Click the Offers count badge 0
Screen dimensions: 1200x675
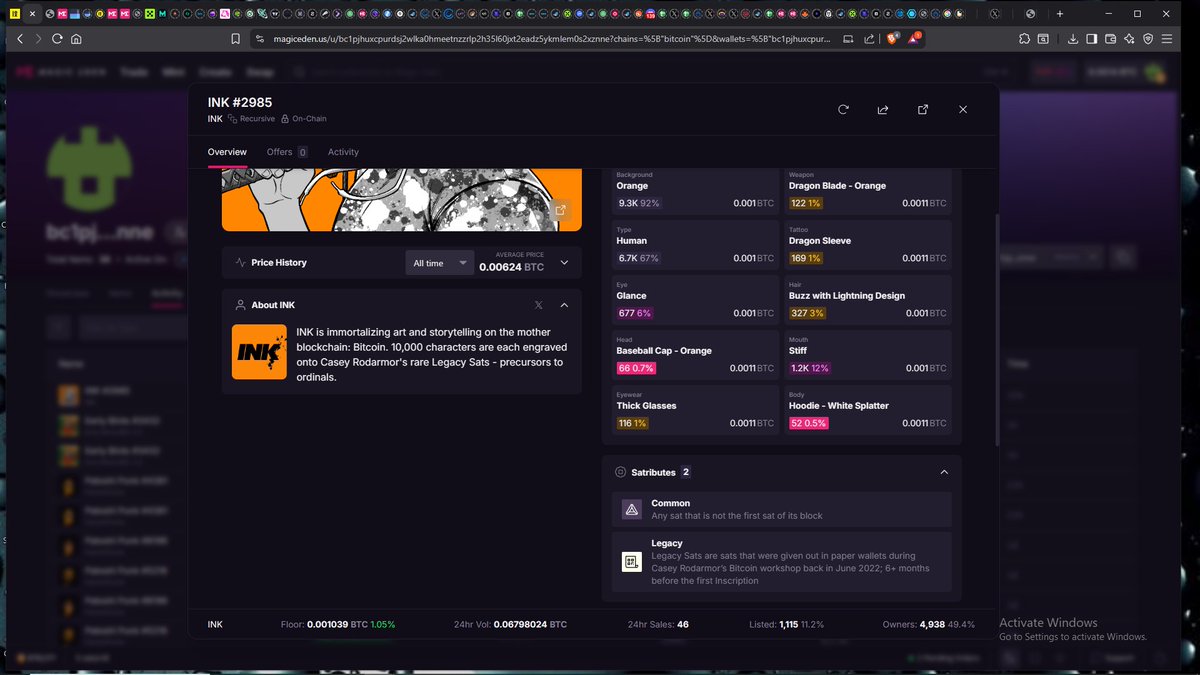[302, 152]
